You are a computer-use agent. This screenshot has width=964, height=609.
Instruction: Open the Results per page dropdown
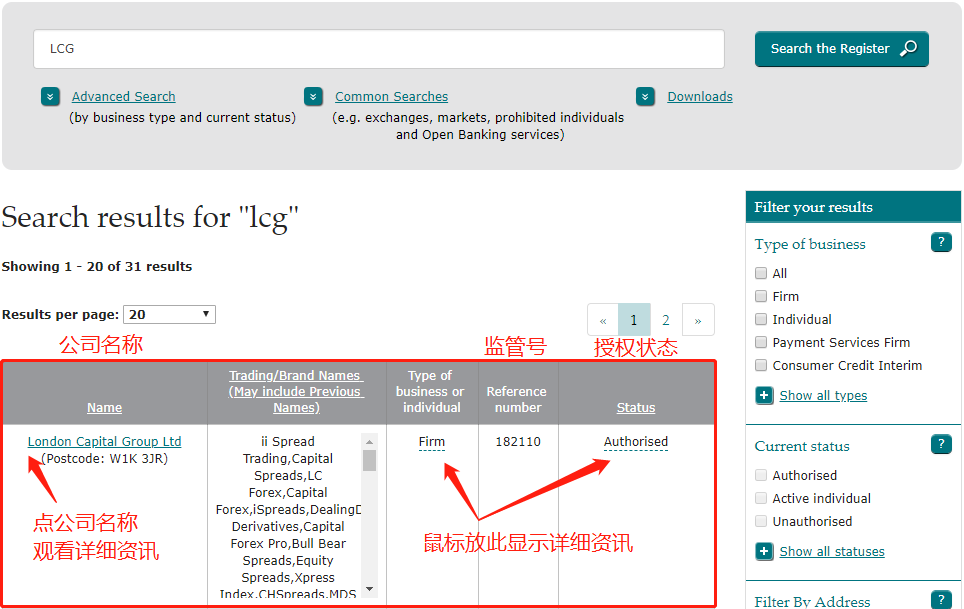(x=169, y=314)
